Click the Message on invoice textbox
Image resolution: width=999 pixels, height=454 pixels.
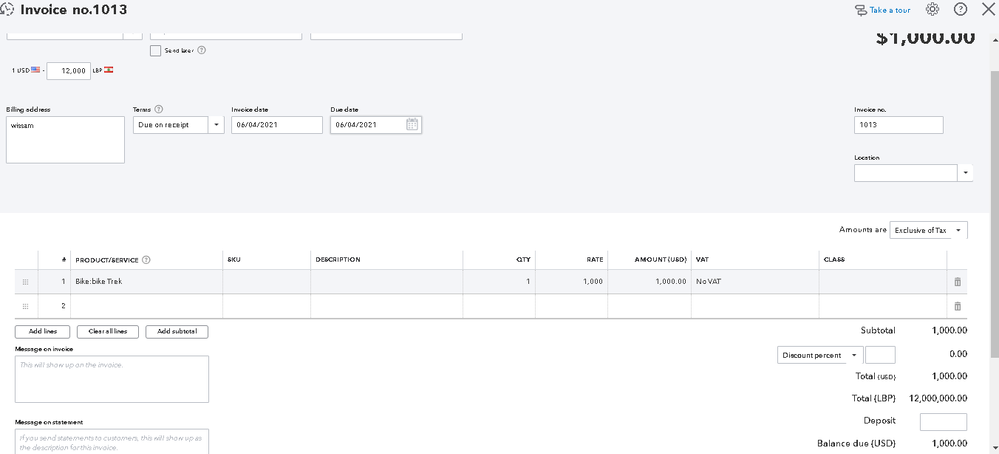pyautogui.click(x=112, y=379)
